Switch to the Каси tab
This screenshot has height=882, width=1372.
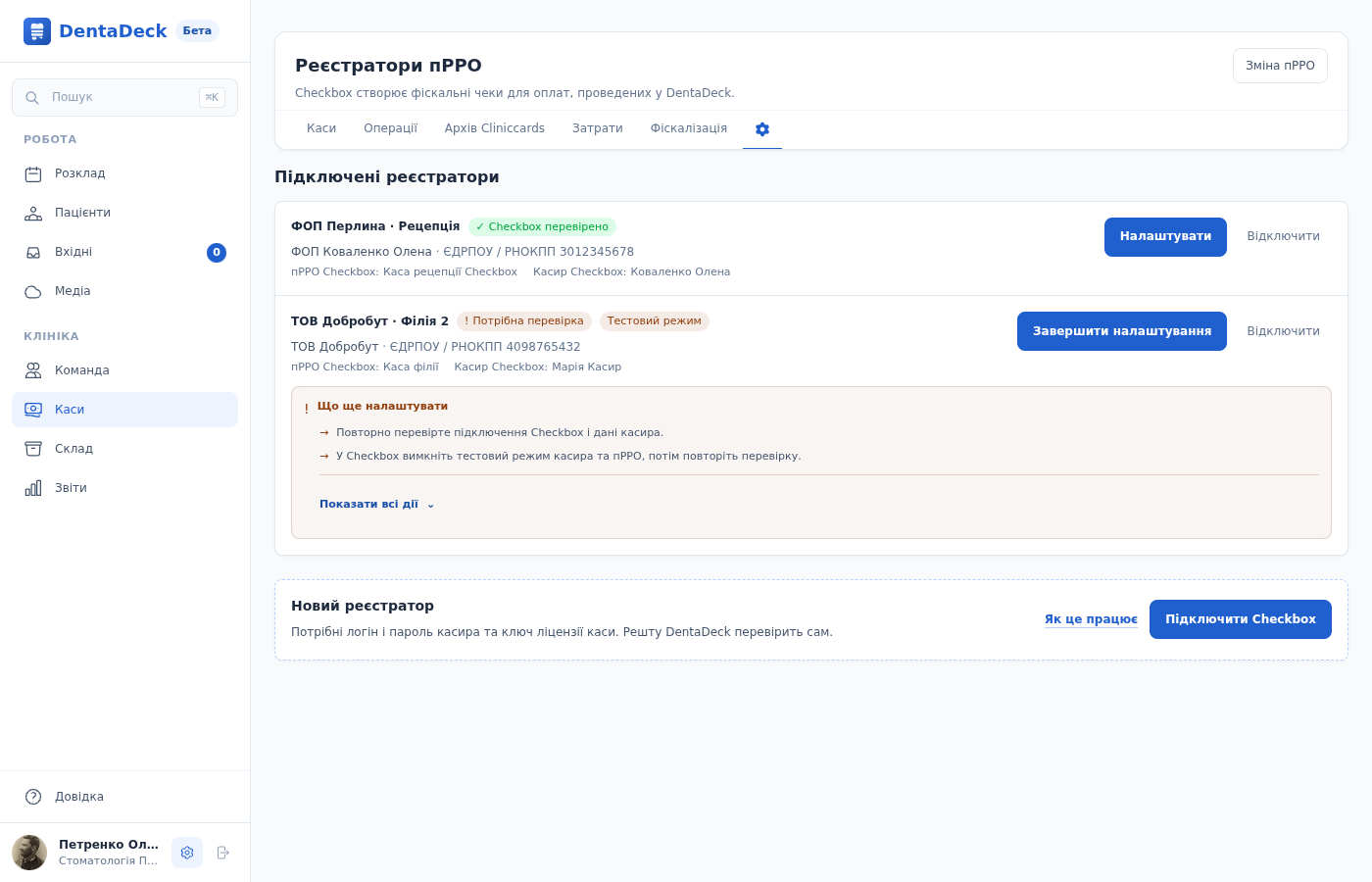[x=321, y=129]
